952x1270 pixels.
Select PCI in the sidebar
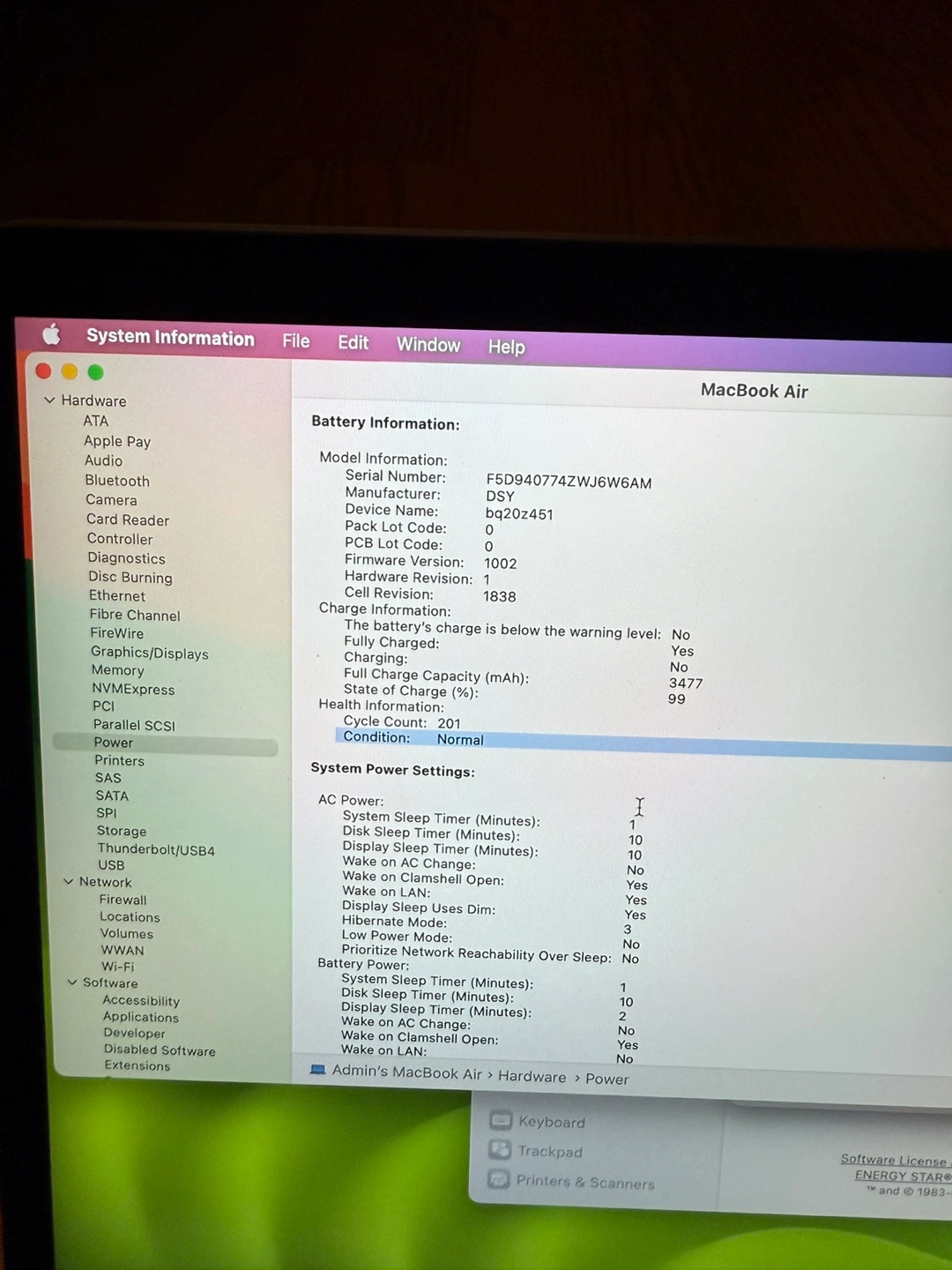tap(103, 706)
